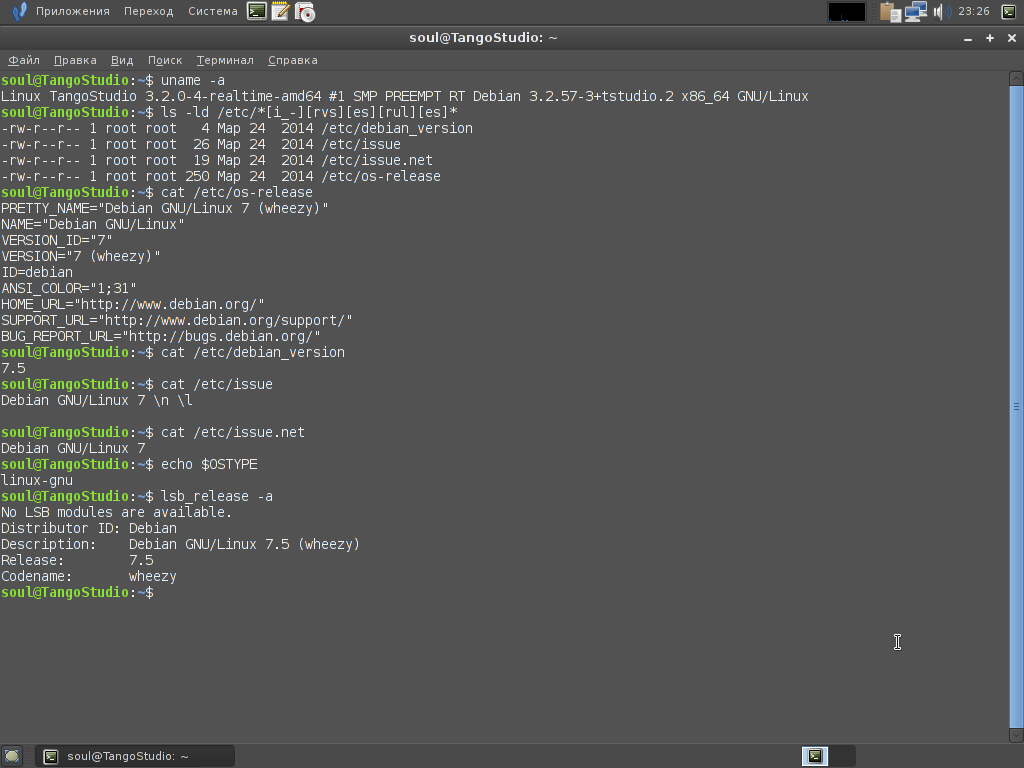
Task: Click the /etc/os-release listing row
Action: point(221,176)
